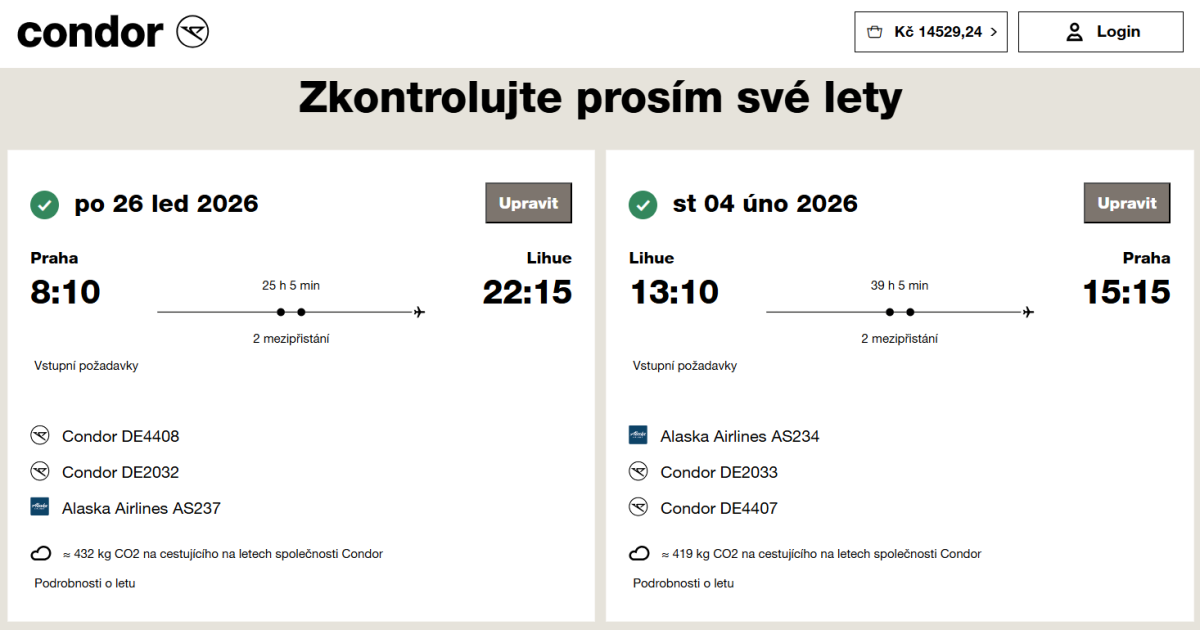The width and height of the screenshot is (1200, 630).
Task: Click the Alaska Airlines logo beside AS237
Action: point(40,507)
